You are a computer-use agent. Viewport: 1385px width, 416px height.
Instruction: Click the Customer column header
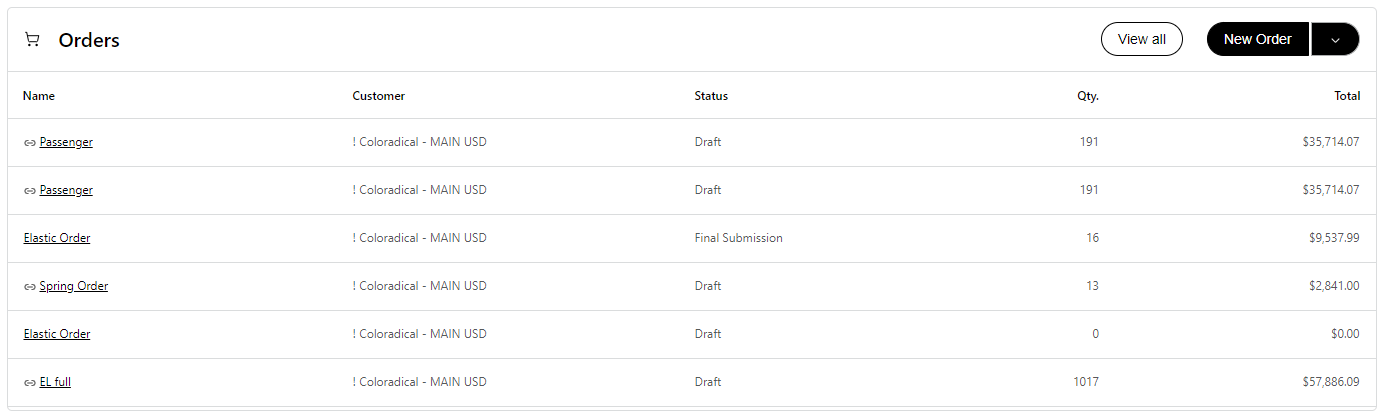[379, 96]
